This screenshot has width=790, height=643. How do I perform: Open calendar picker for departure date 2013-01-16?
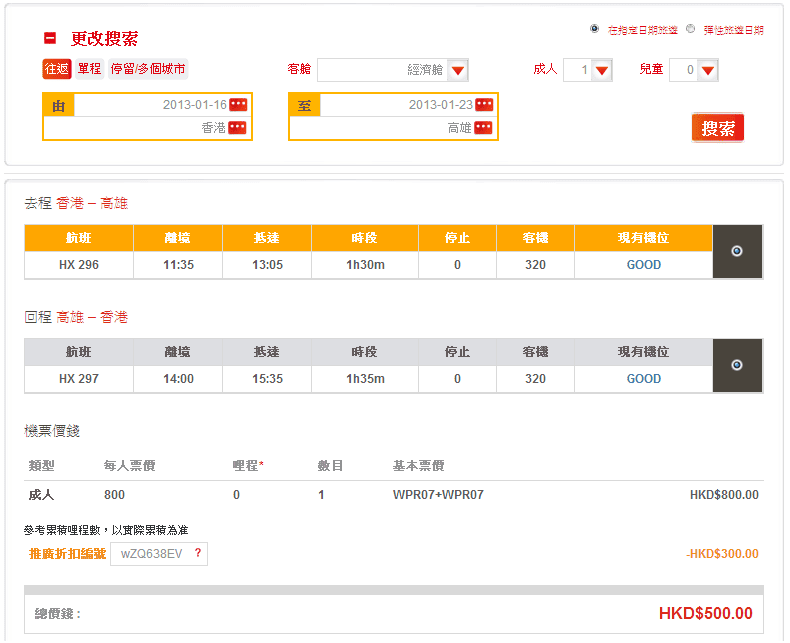point(238,105)
